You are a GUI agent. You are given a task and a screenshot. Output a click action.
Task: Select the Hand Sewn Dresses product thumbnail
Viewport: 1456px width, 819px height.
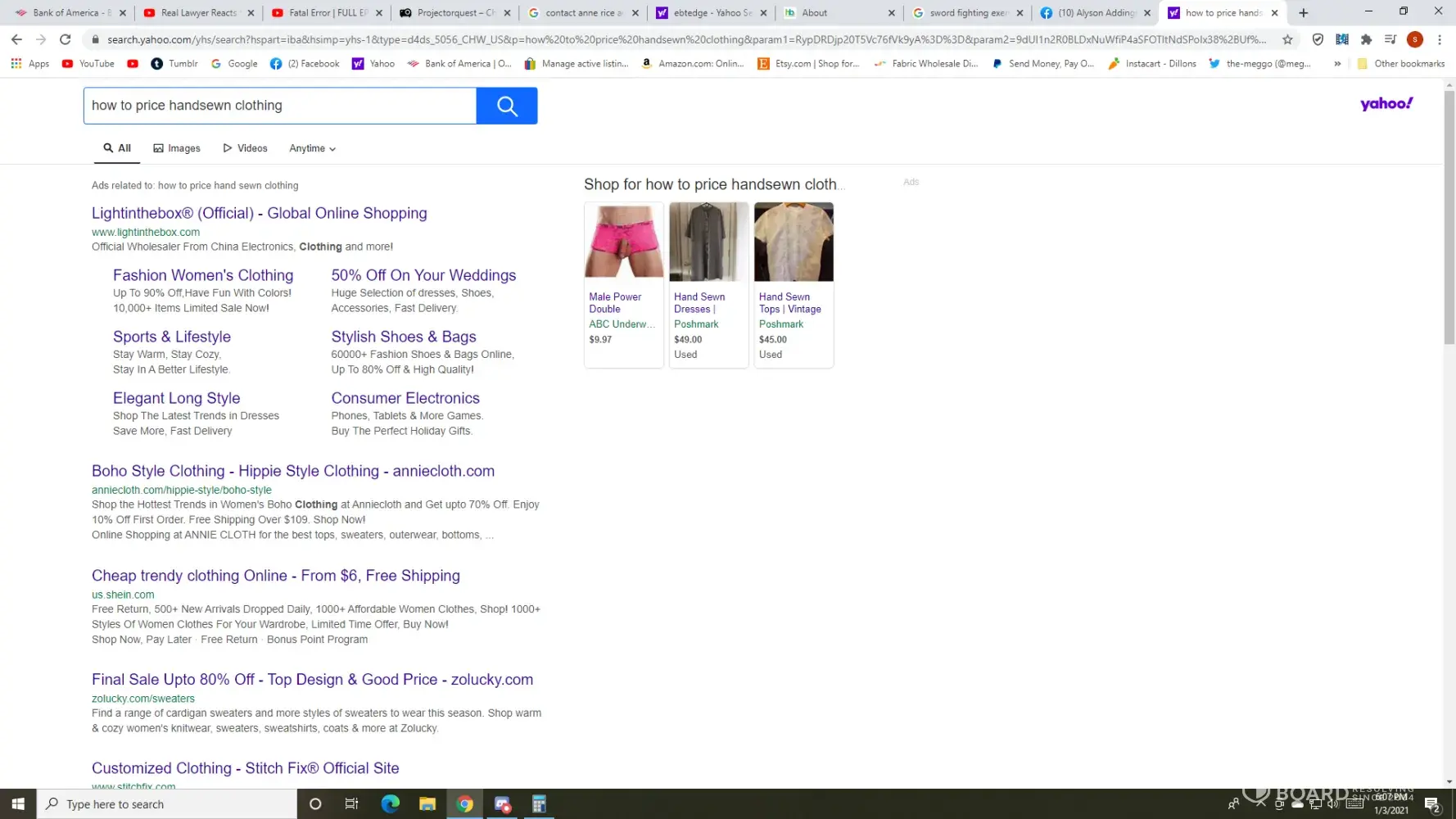tap(708, 242)
